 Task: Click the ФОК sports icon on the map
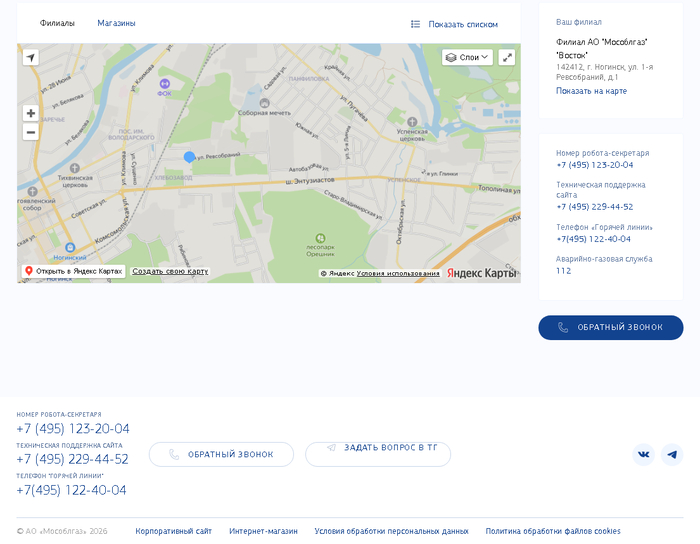tap(165, 83)
